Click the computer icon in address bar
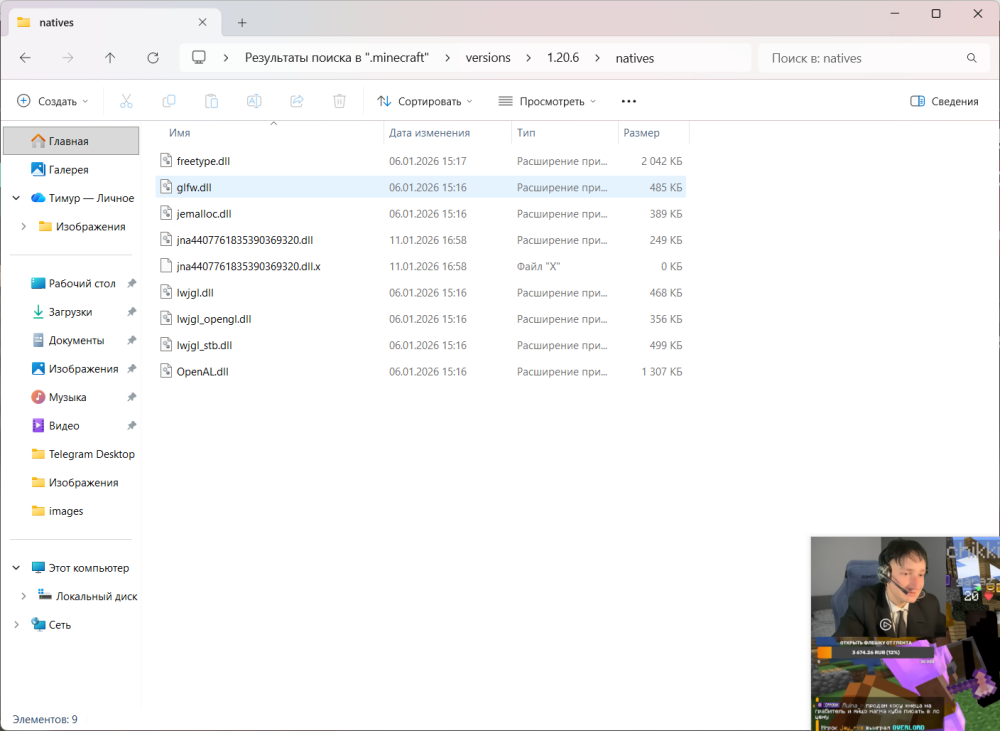The image size is (1000, 731). (199, 57)
